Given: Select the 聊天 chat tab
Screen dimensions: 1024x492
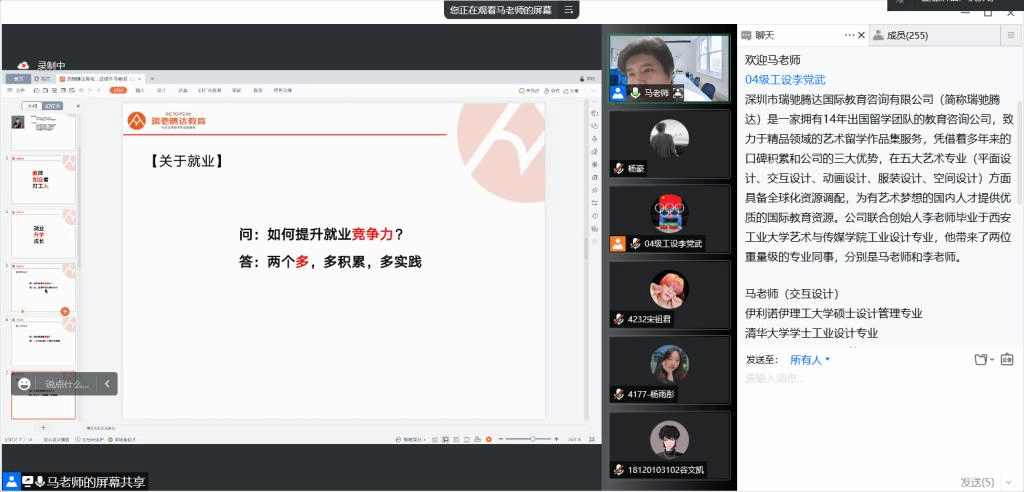Looking at the screenshot, I should (x=764, y=35).
